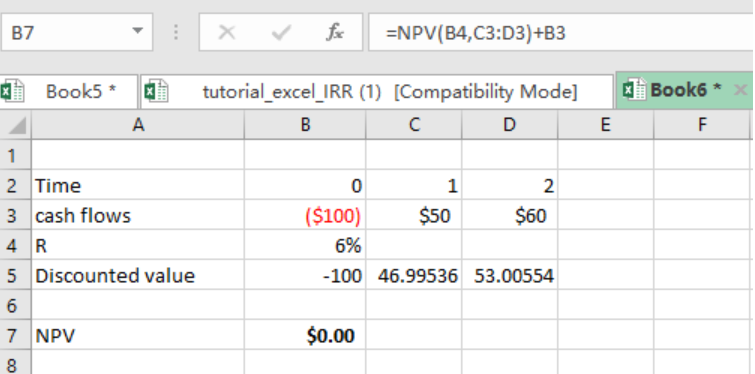Click the Enter checkmark icon in formula bar

click(x=281, y=32)
